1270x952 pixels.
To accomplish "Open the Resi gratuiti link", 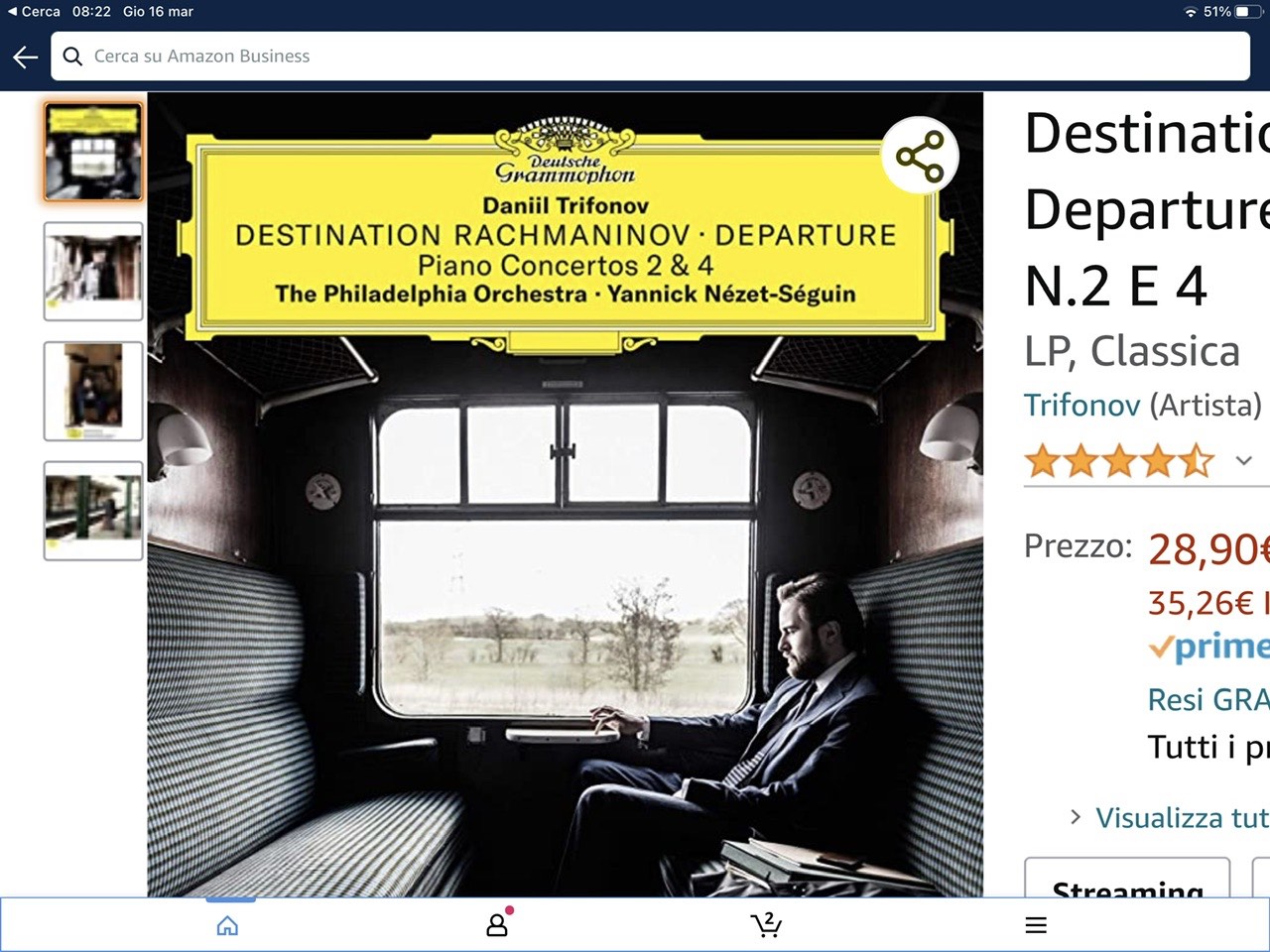I will pyautogui.click(x=1208, y=699).
